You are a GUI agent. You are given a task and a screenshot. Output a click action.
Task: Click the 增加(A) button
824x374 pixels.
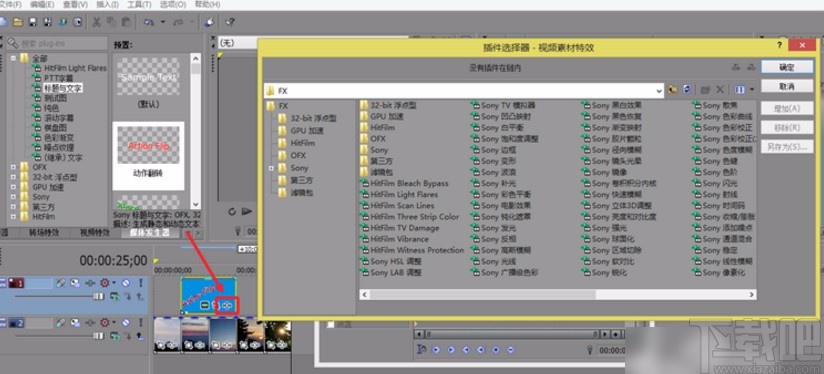[787, 109]
